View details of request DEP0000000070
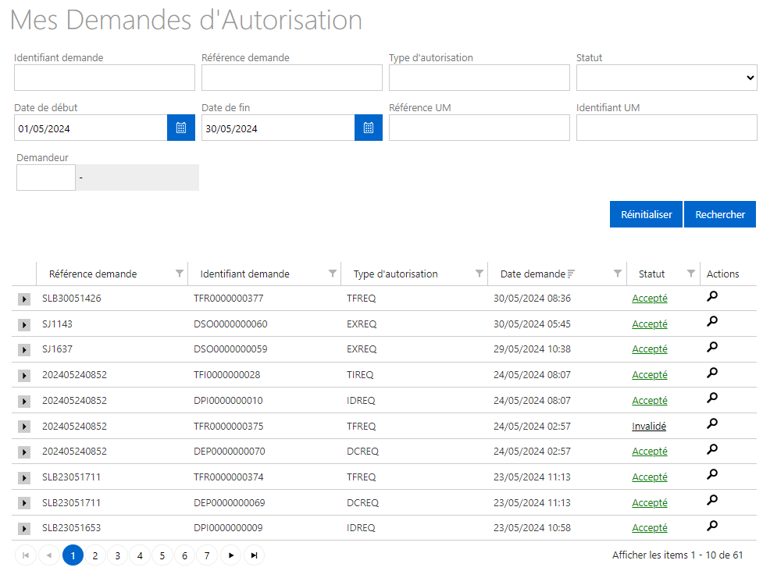The image size is (768, 572). 712,449
